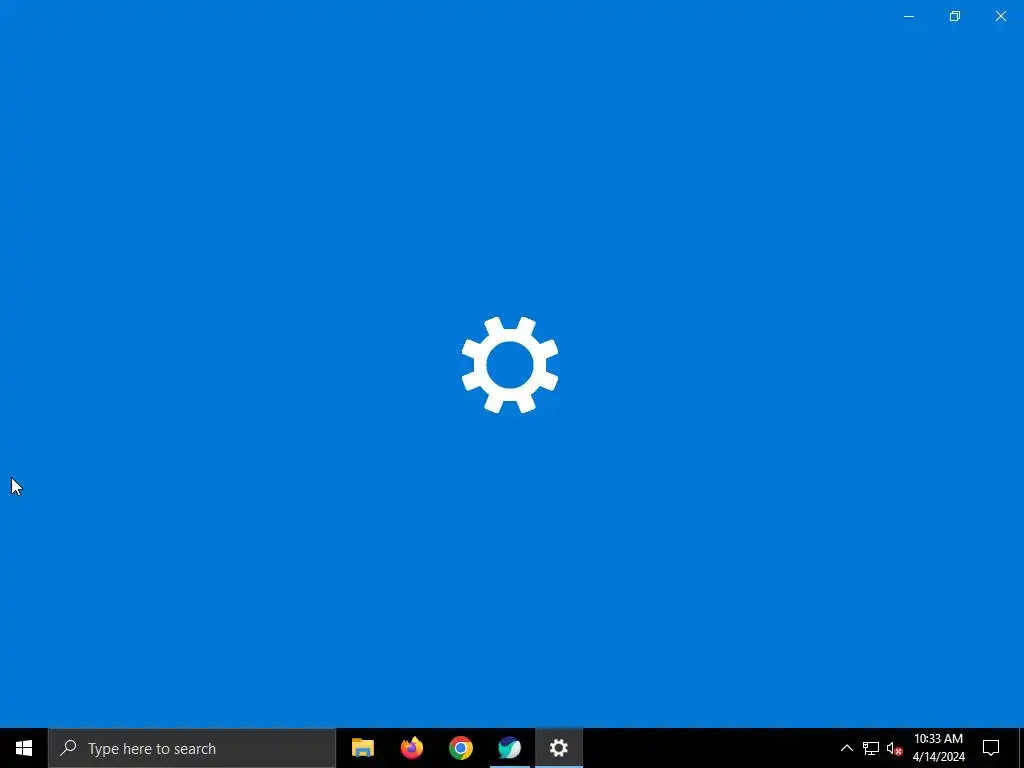Viewport: 1024px width, 768px height.
Task: Open the clock showing 10:33 AM
Action: (938, 748)
